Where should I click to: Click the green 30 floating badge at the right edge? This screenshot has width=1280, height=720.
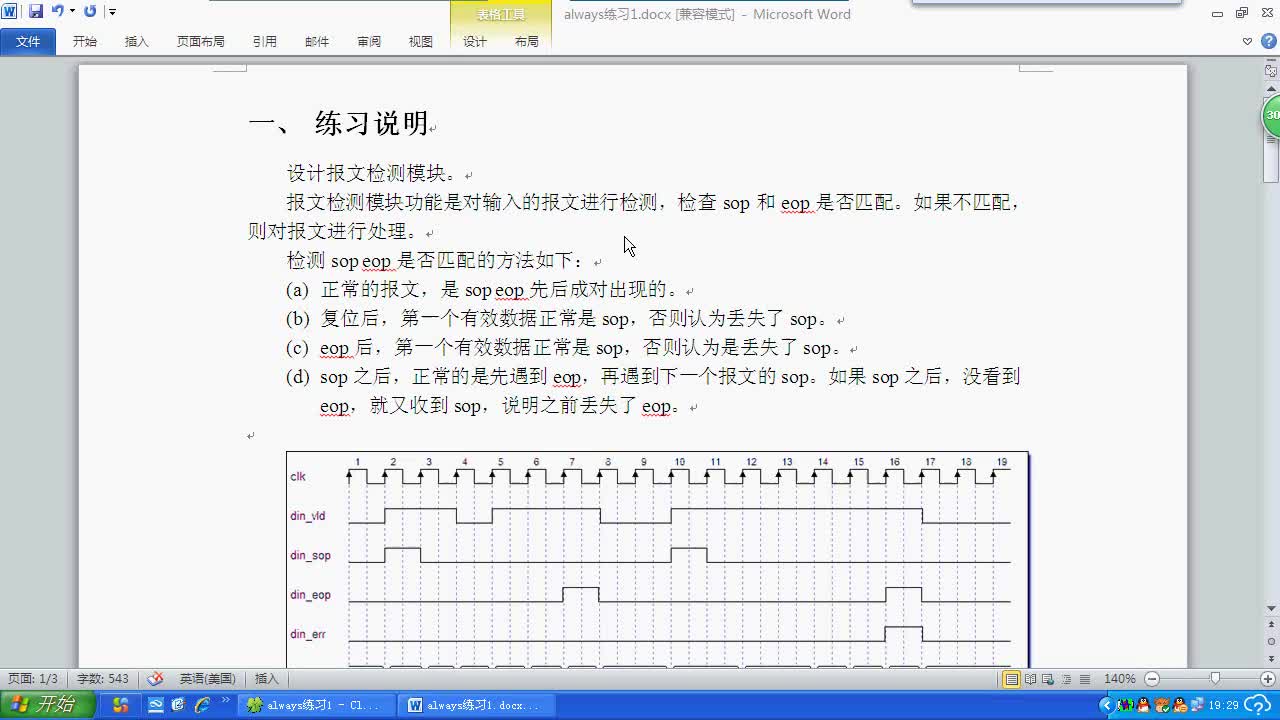1271,115
